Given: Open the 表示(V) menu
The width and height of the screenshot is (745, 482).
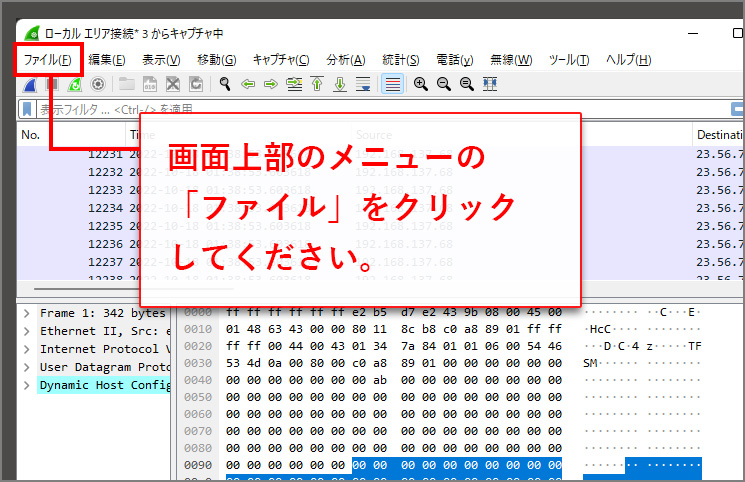Looking at the screenshot, I should [x=162, y=60].
